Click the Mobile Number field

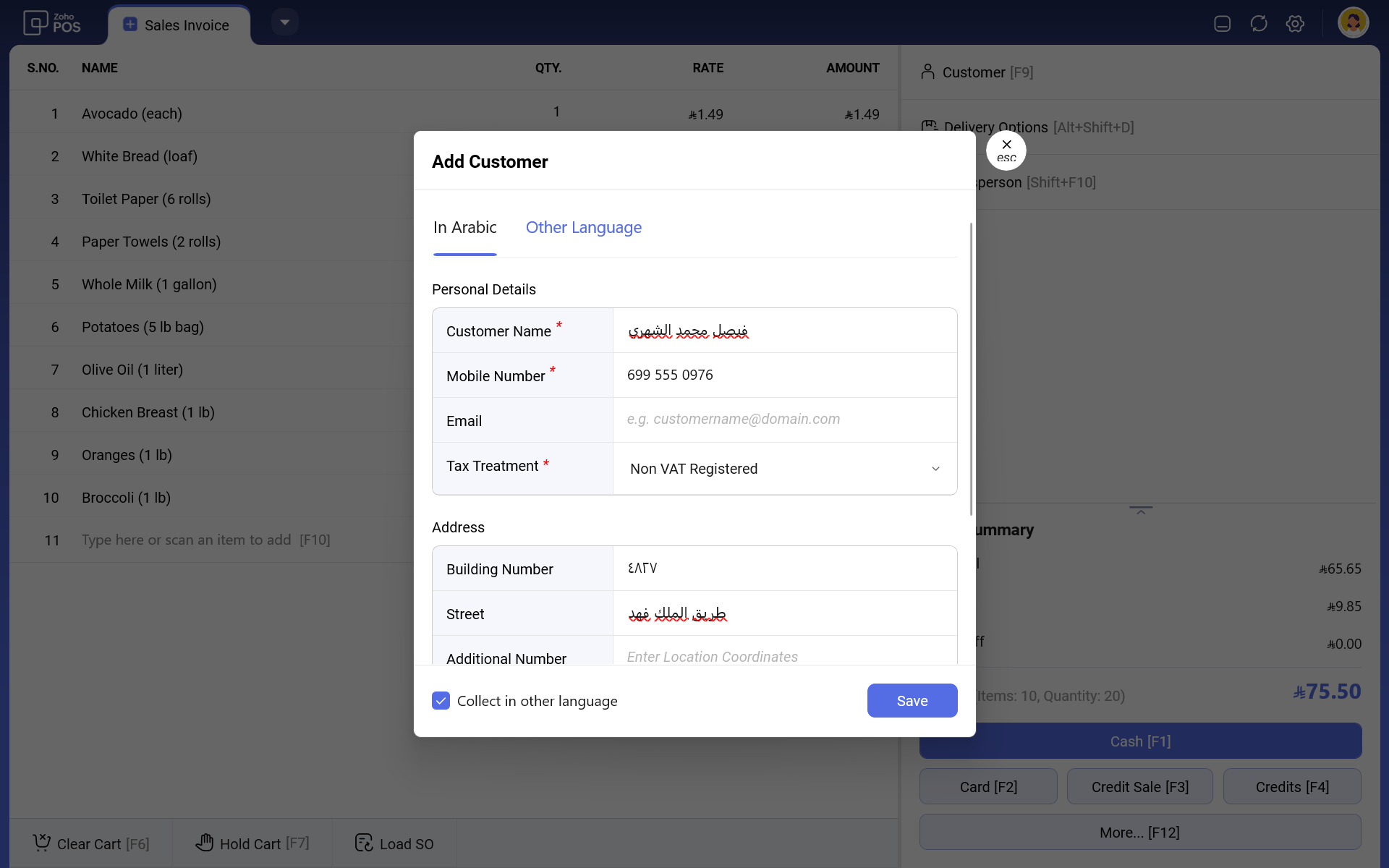tap(784, 375)
